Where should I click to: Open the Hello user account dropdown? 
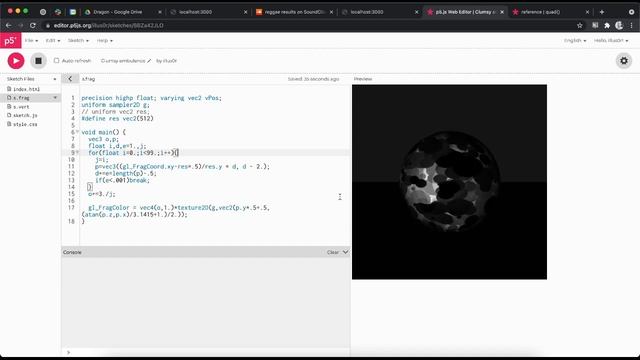(x=611, y=40)
